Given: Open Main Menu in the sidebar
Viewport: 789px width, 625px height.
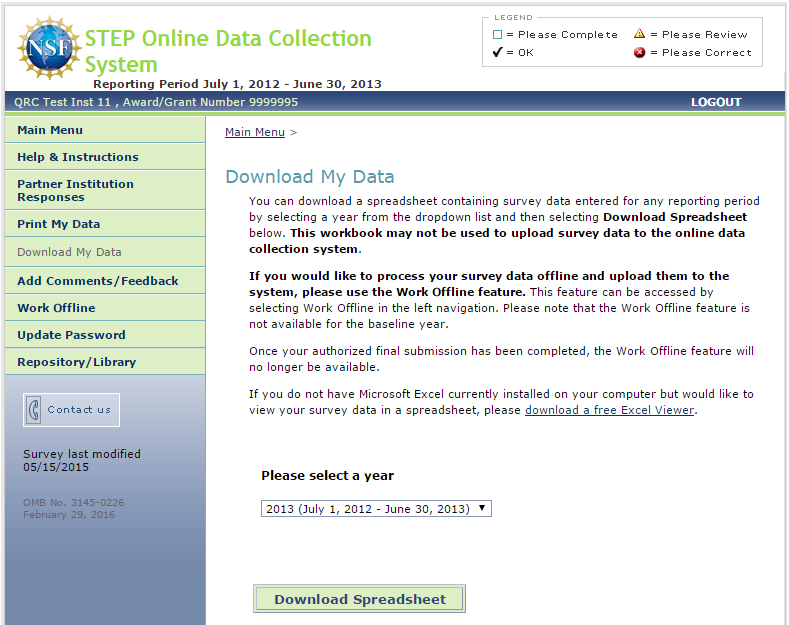Looking at the screenshot, I should point(50,130).
